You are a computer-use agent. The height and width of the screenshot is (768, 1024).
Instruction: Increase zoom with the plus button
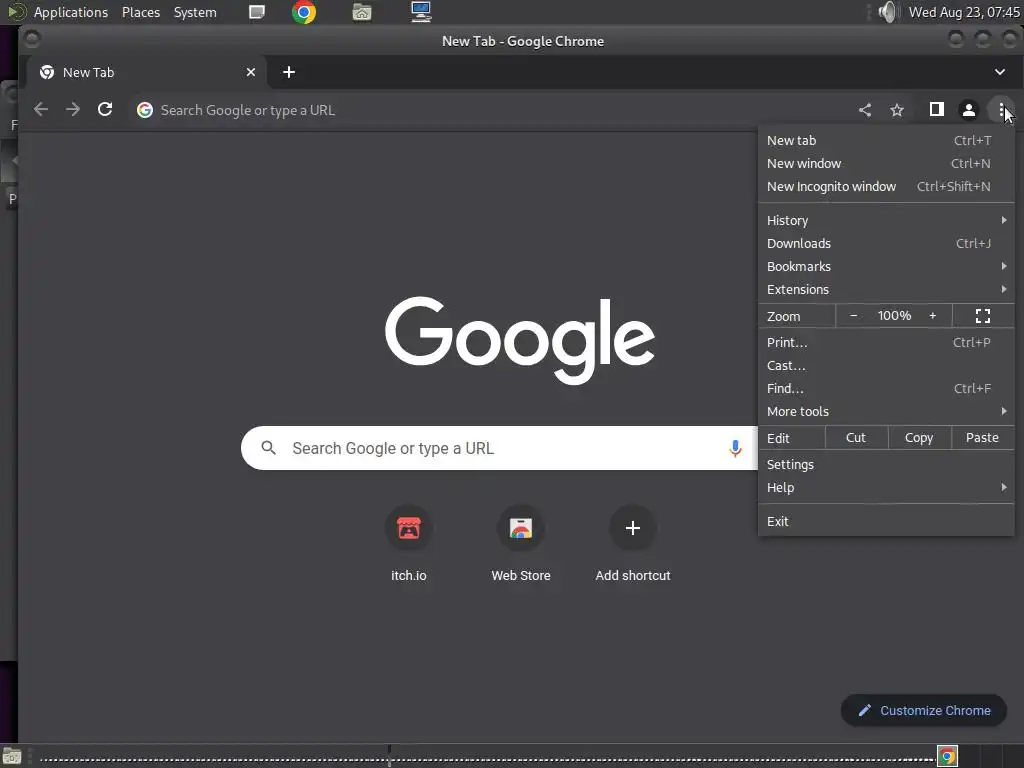[x=933, y=316]
